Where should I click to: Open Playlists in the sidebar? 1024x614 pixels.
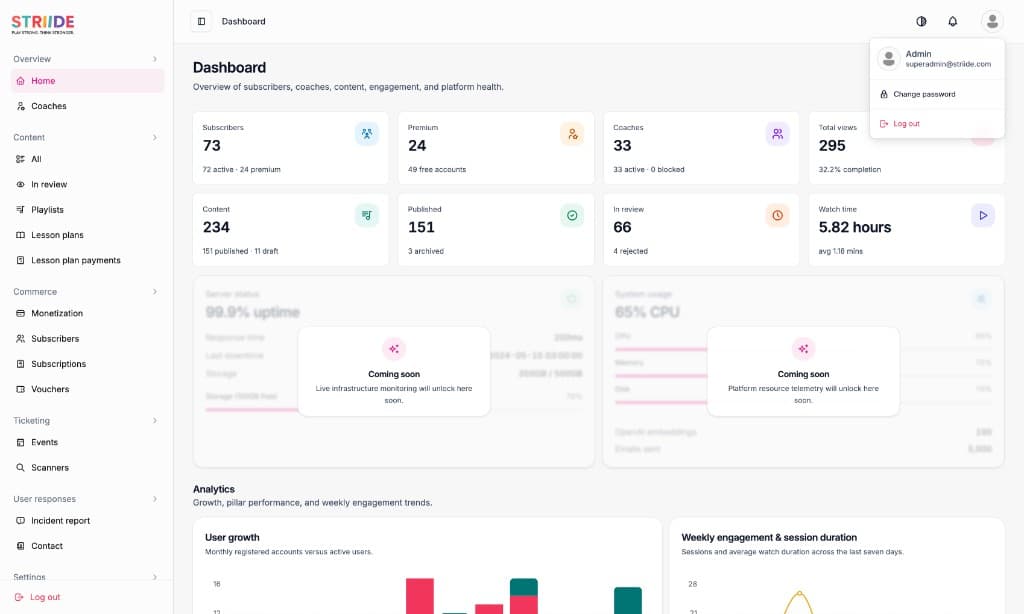point(88,210)
